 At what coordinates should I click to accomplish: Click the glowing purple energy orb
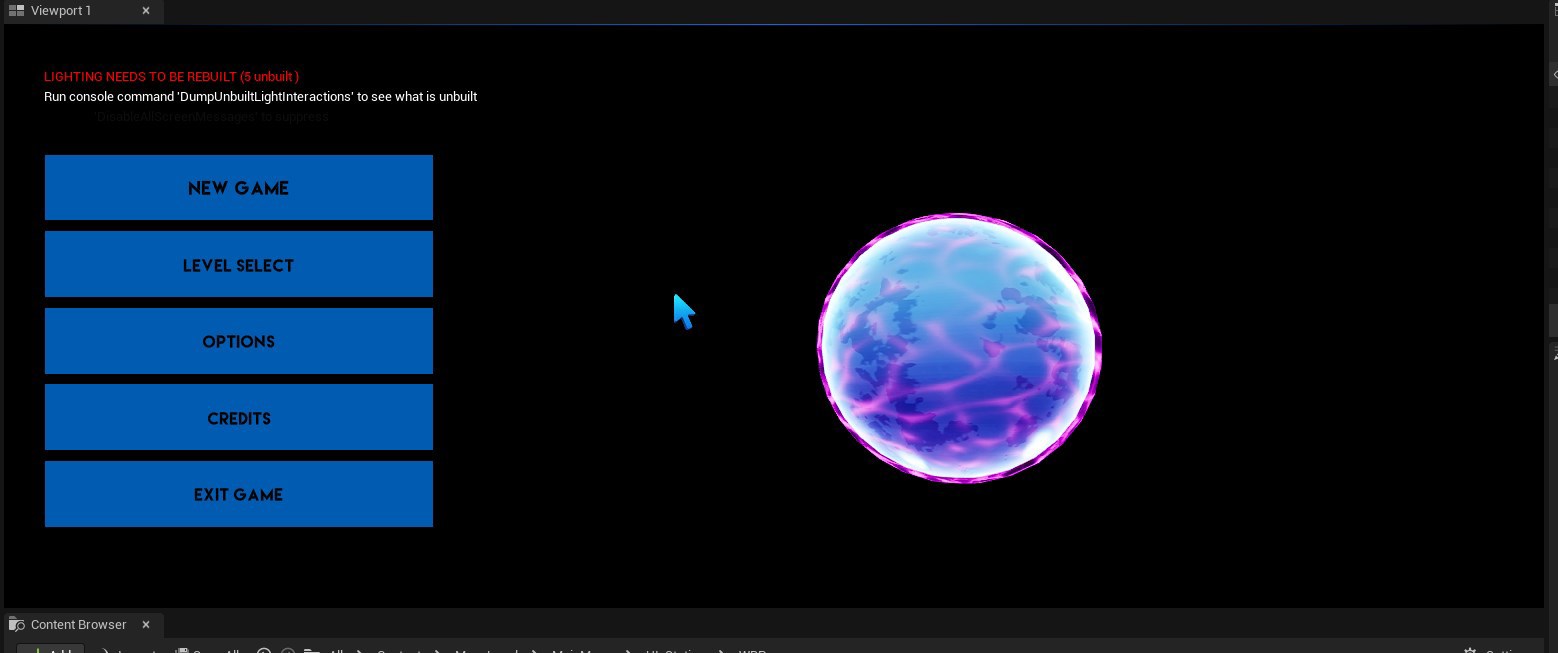(959, 348)
